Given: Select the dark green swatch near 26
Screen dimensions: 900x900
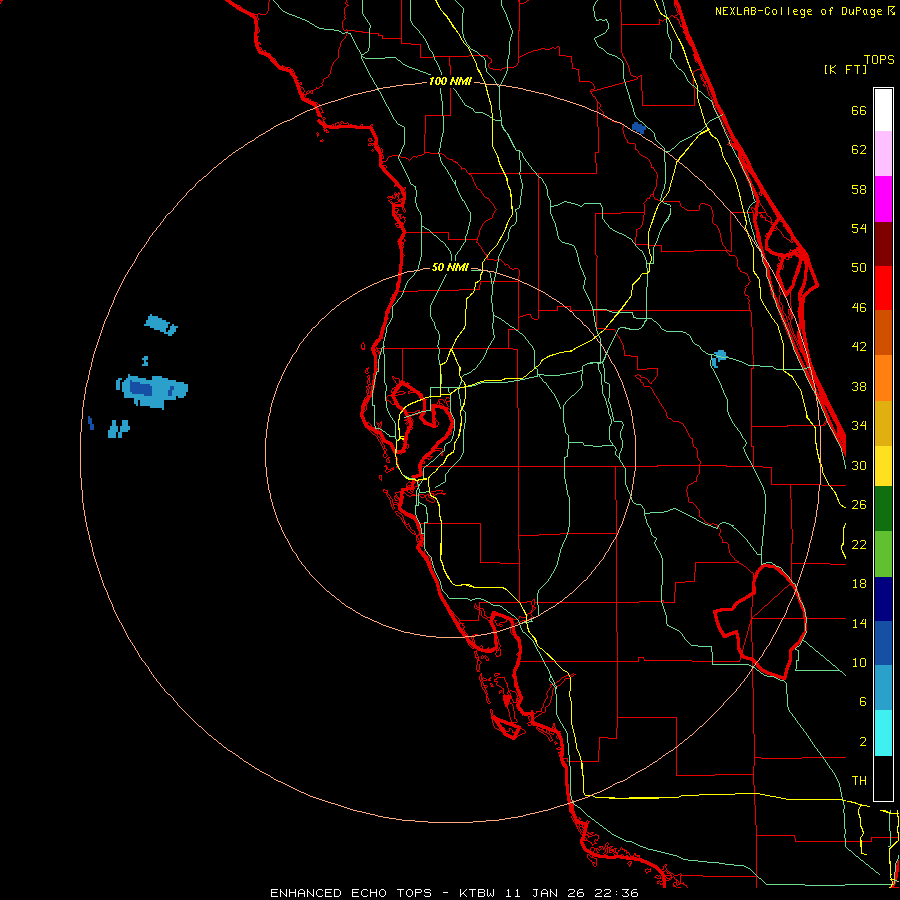Looking at the screenshot, I should click(x=883, y=509).
